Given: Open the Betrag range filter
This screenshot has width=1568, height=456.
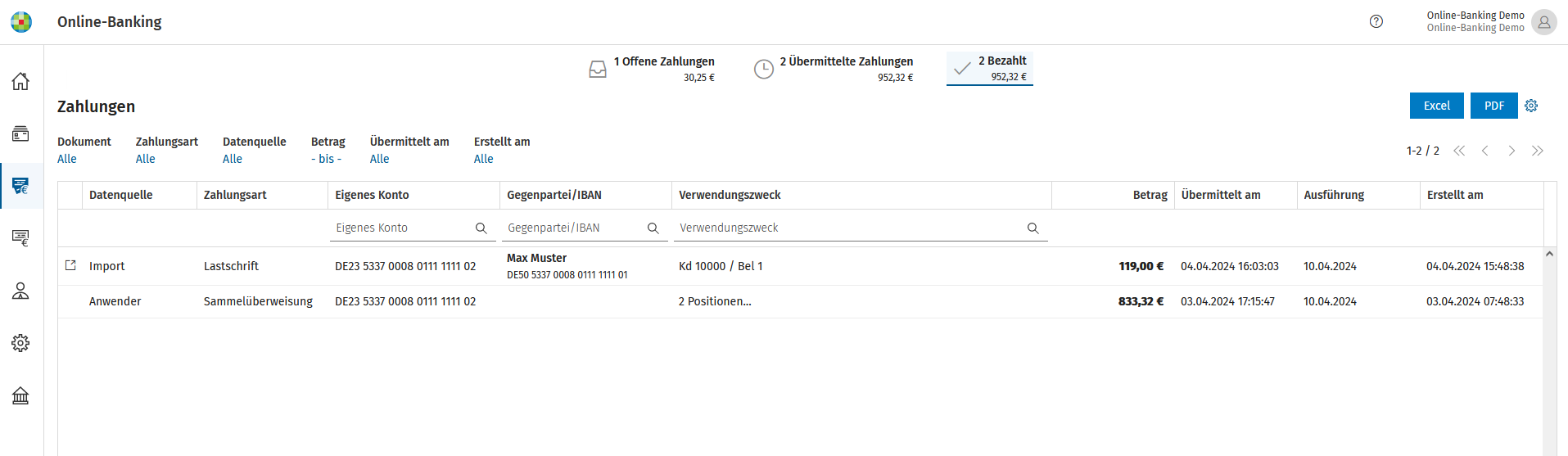Looking at the screenshot, I should [327, 159].
